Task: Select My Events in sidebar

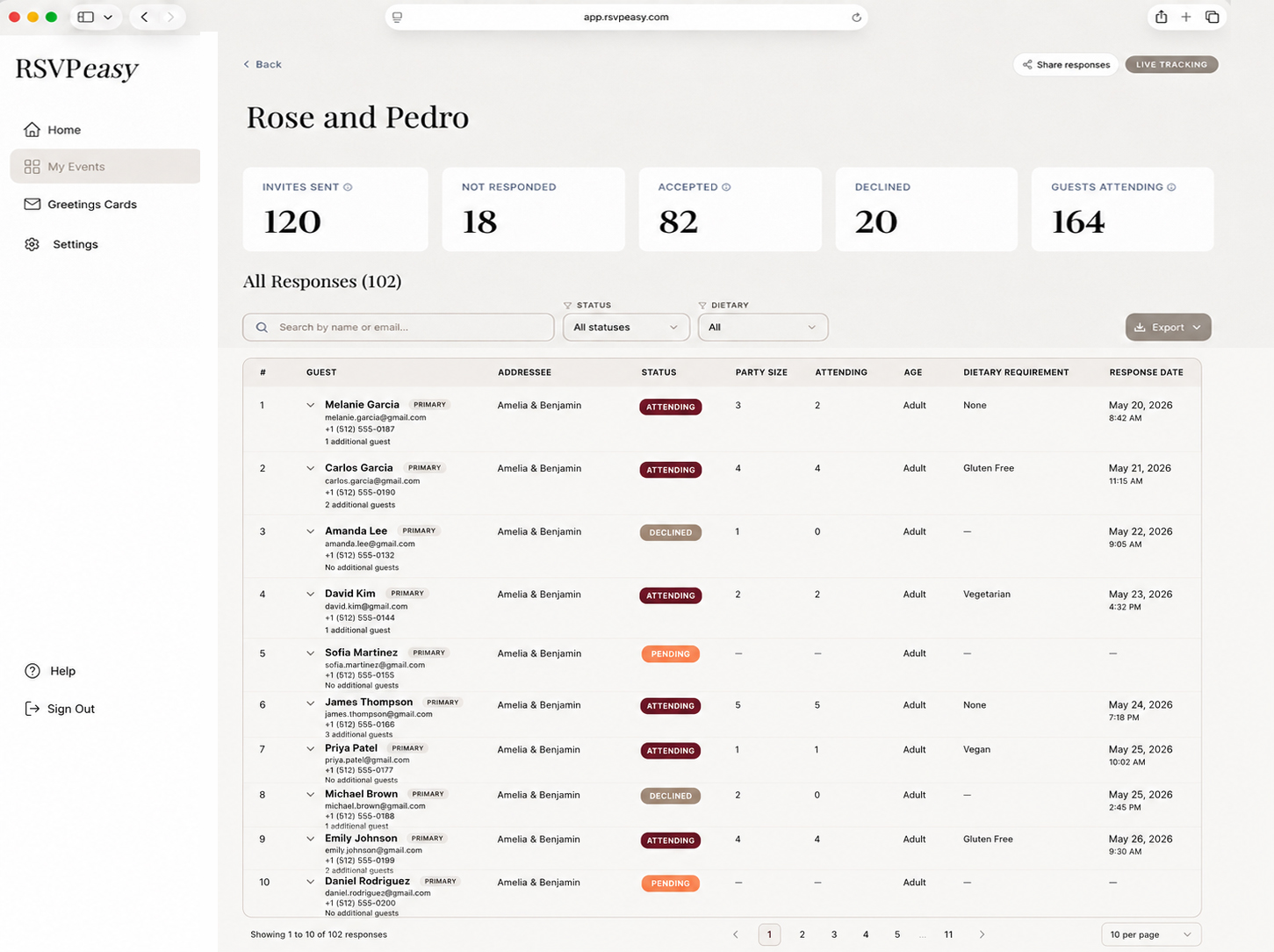Action: 104,167
